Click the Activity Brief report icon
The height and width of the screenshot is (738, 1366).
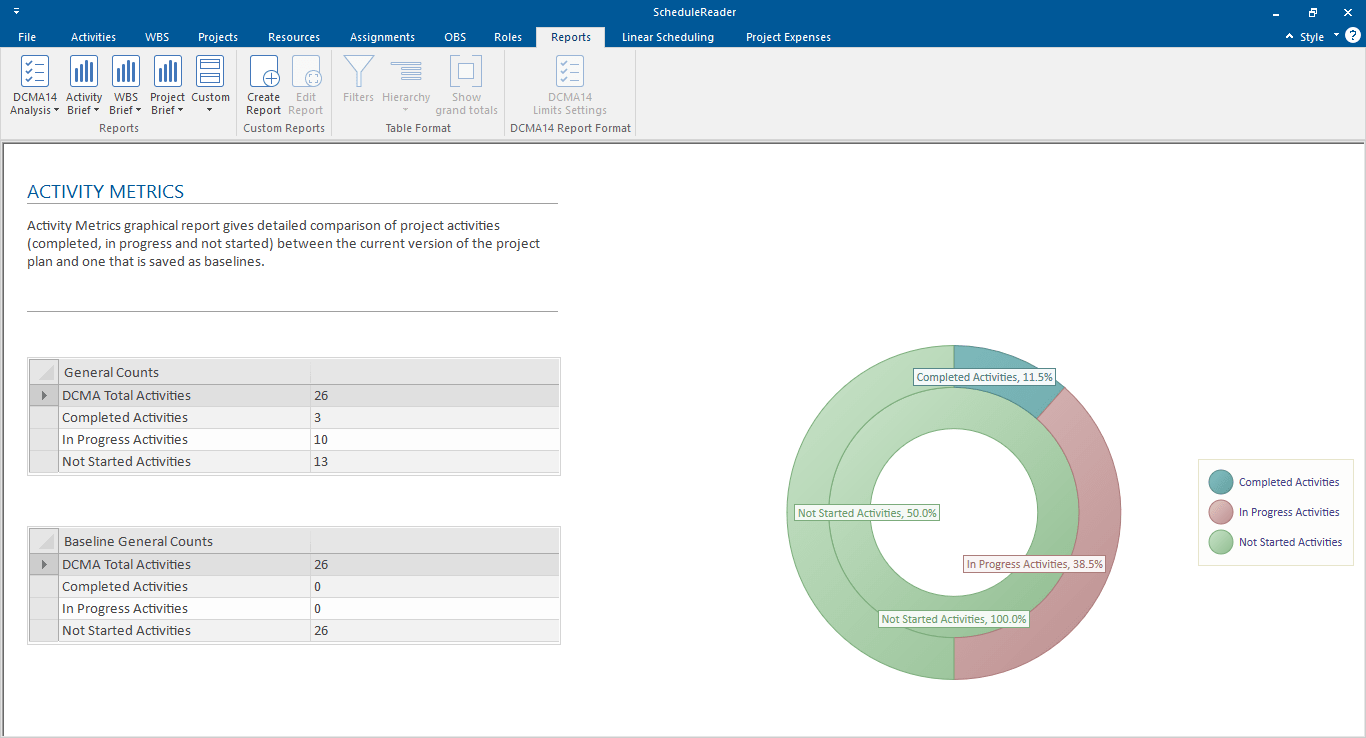click(x=84, y=72)
